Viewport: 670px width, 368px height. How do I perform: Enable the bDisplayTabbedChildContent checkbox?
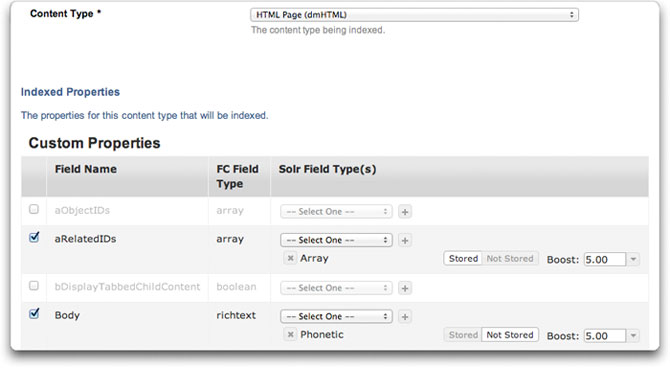coord(34,286)
